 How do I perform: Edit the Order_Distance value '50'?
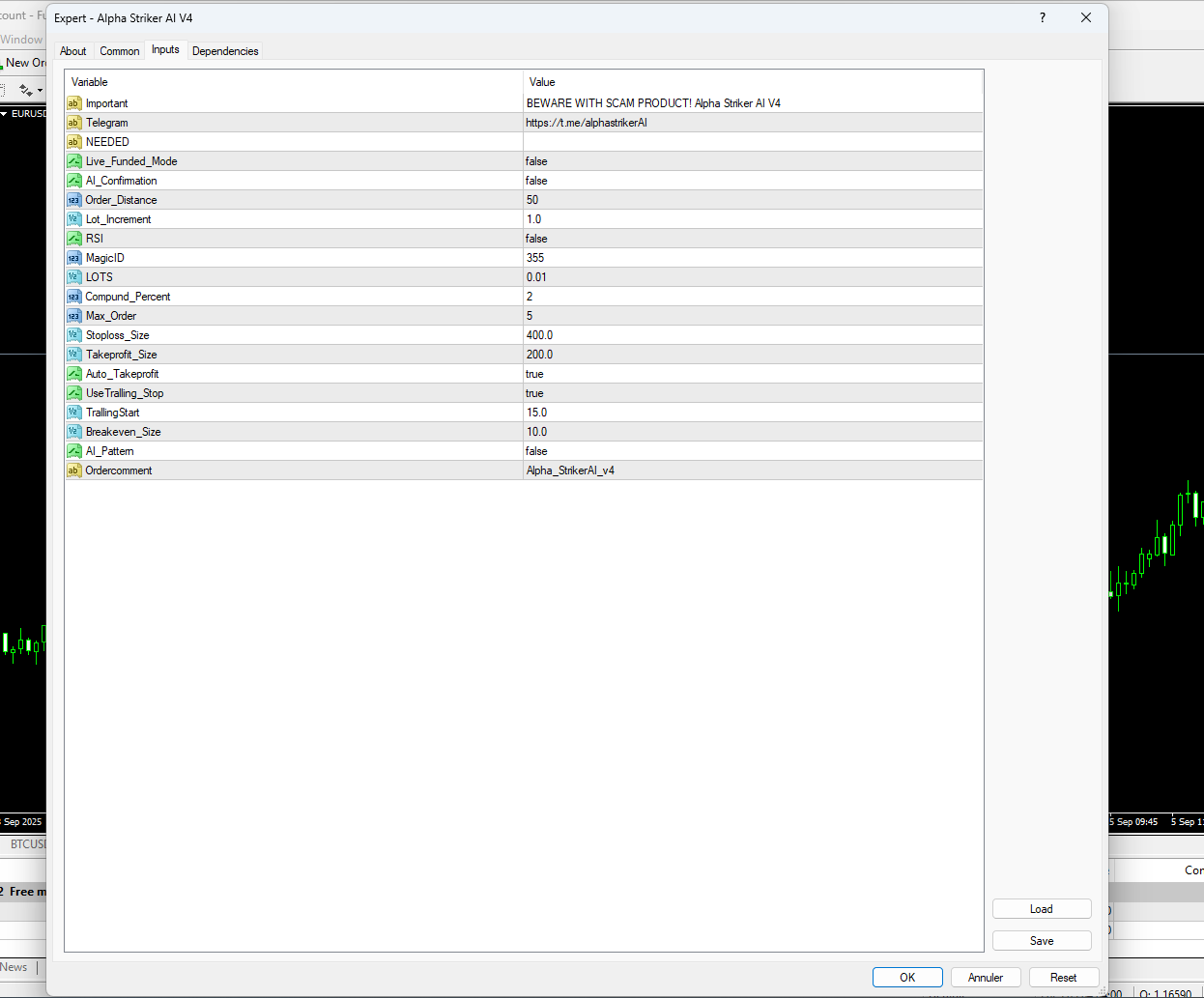tap(753, 200)
